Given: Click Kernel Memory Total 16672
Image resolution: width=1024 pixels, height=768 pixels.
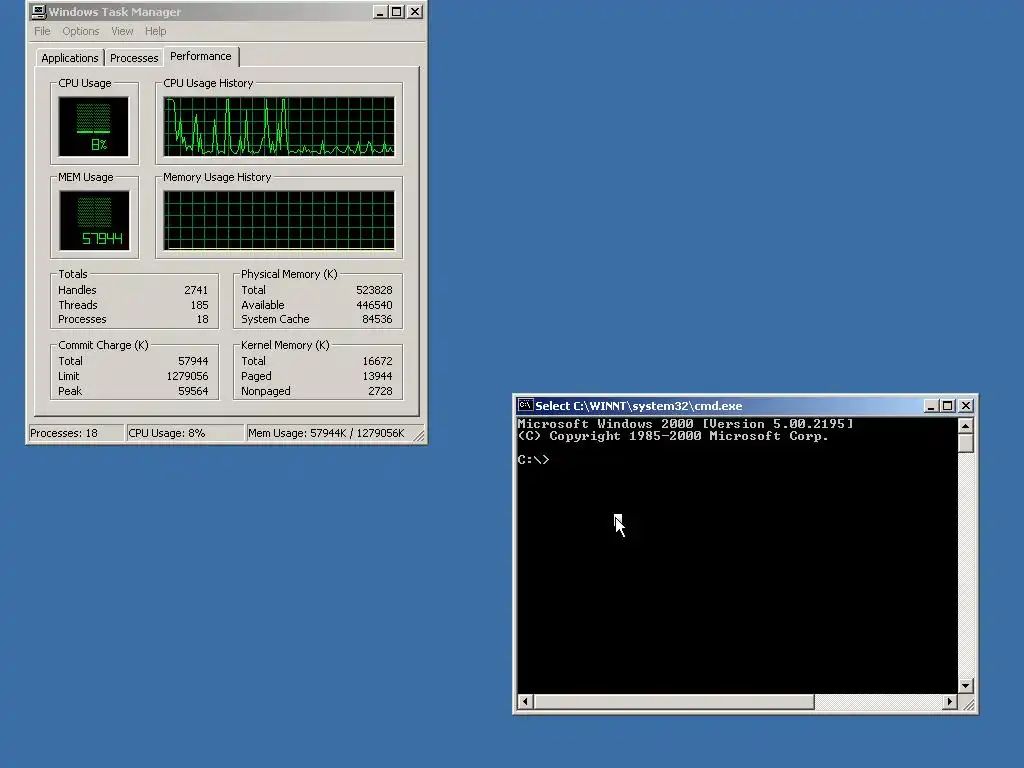Looking at the screenshot, I should click(x=377, y=361).
